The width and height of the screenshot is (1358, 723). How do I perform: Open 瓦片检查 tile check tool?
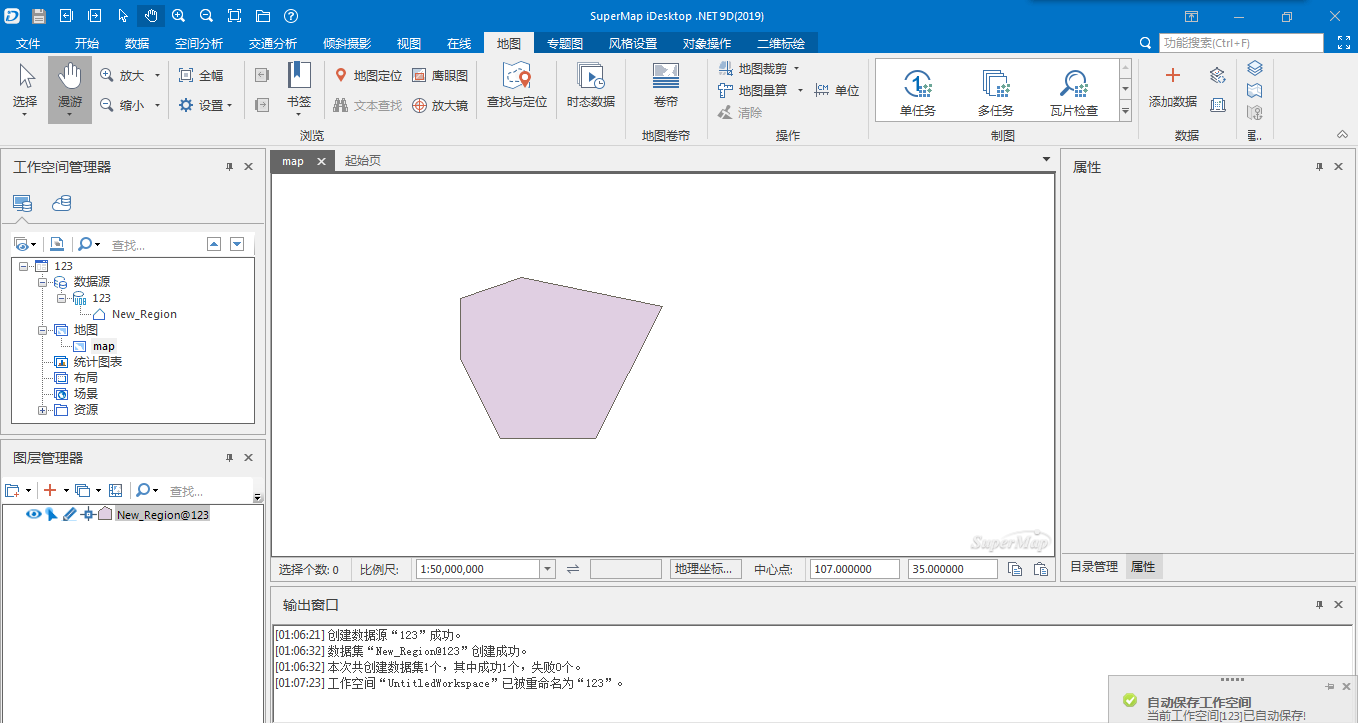[x=1074, y=92]
